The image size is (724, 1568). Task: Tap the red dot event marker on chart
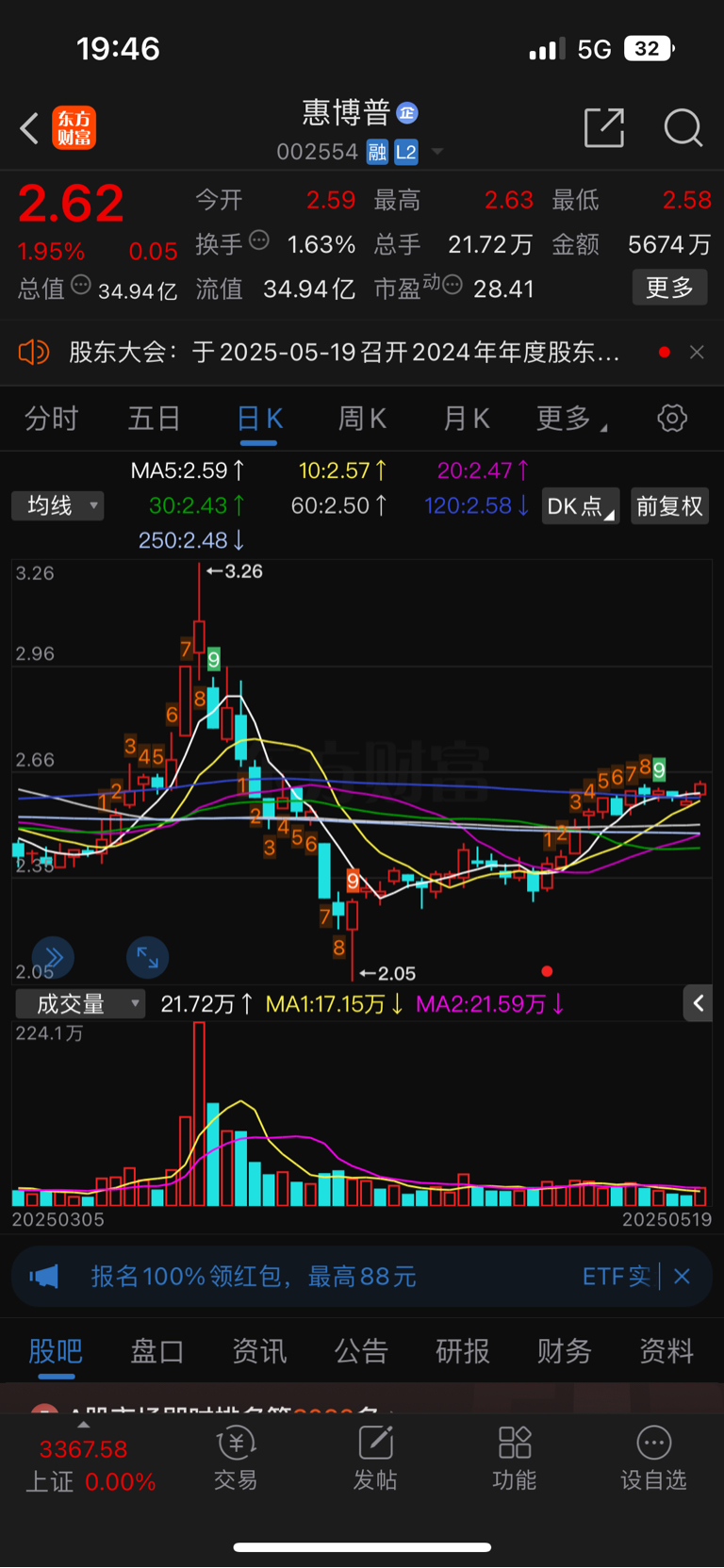pyautogui.click(x=547, y=971)
